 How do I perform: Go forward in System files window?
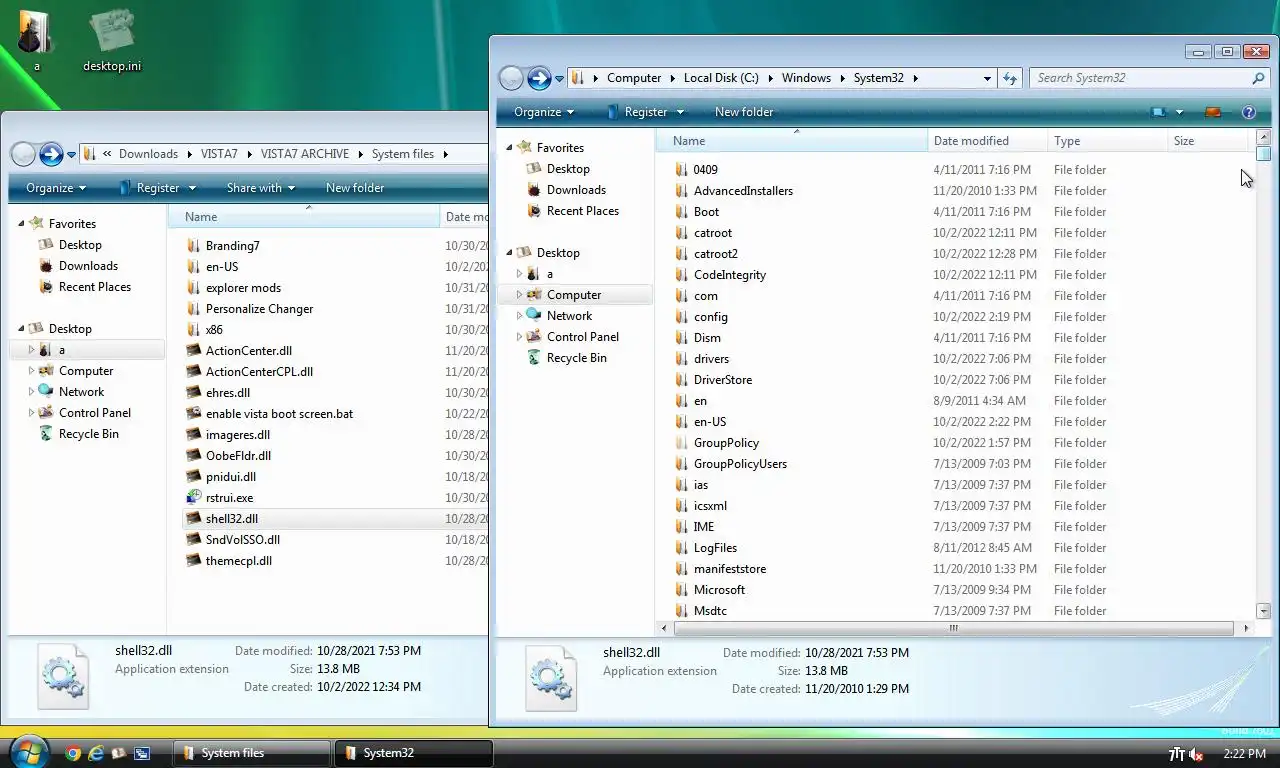coord(51,154)
